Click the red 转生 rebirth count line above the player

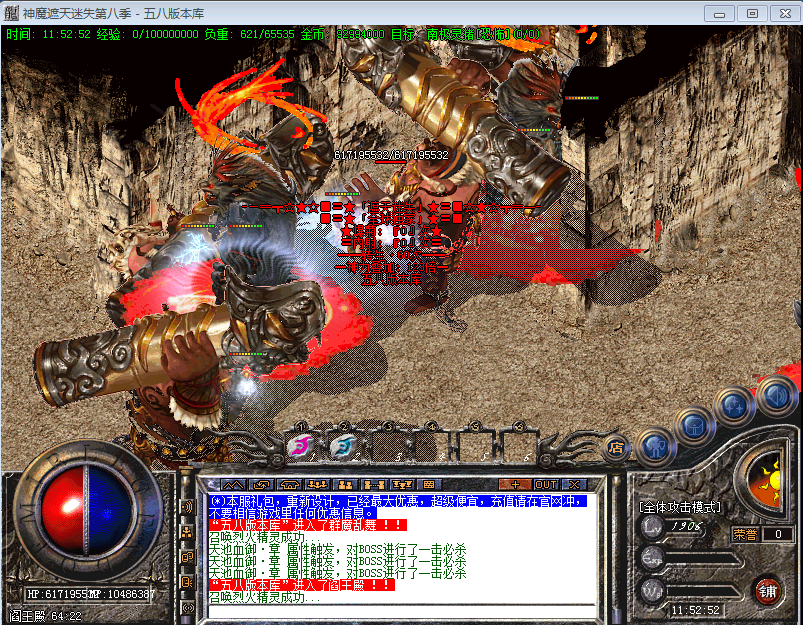[x=392, y=255]
